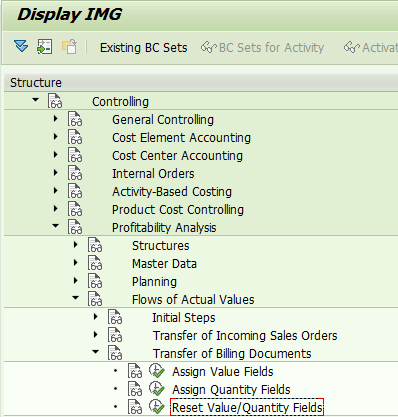
Task: Expand the Initial Steps node
Action: pyautogui.click(x=96, y=317)
